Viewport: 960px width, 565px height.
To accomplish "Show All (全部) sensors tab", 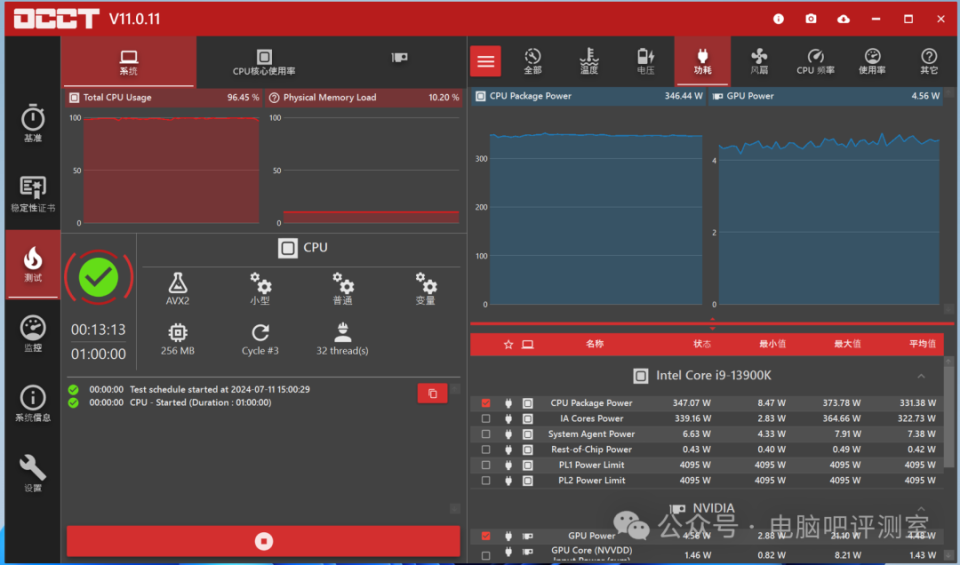I will (x=533, y=61).
